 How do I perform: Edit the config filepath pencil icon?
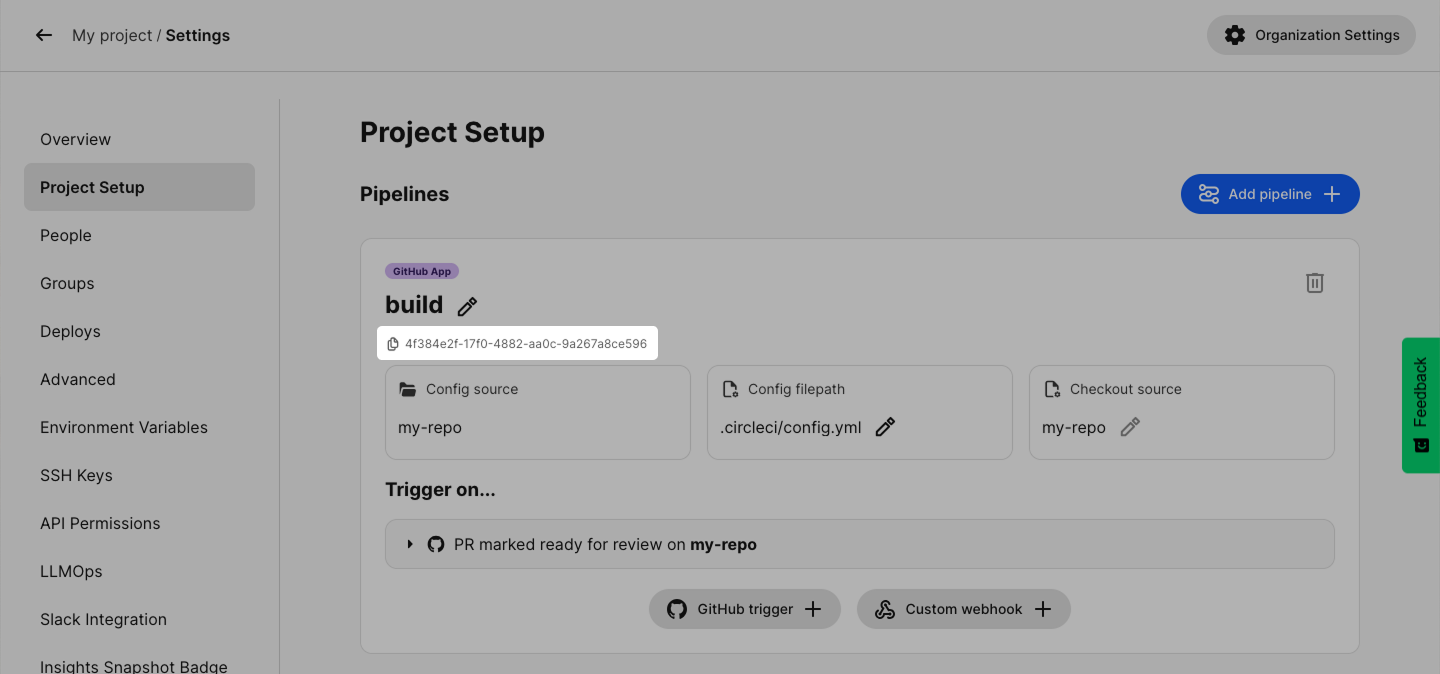pos(885,427)
